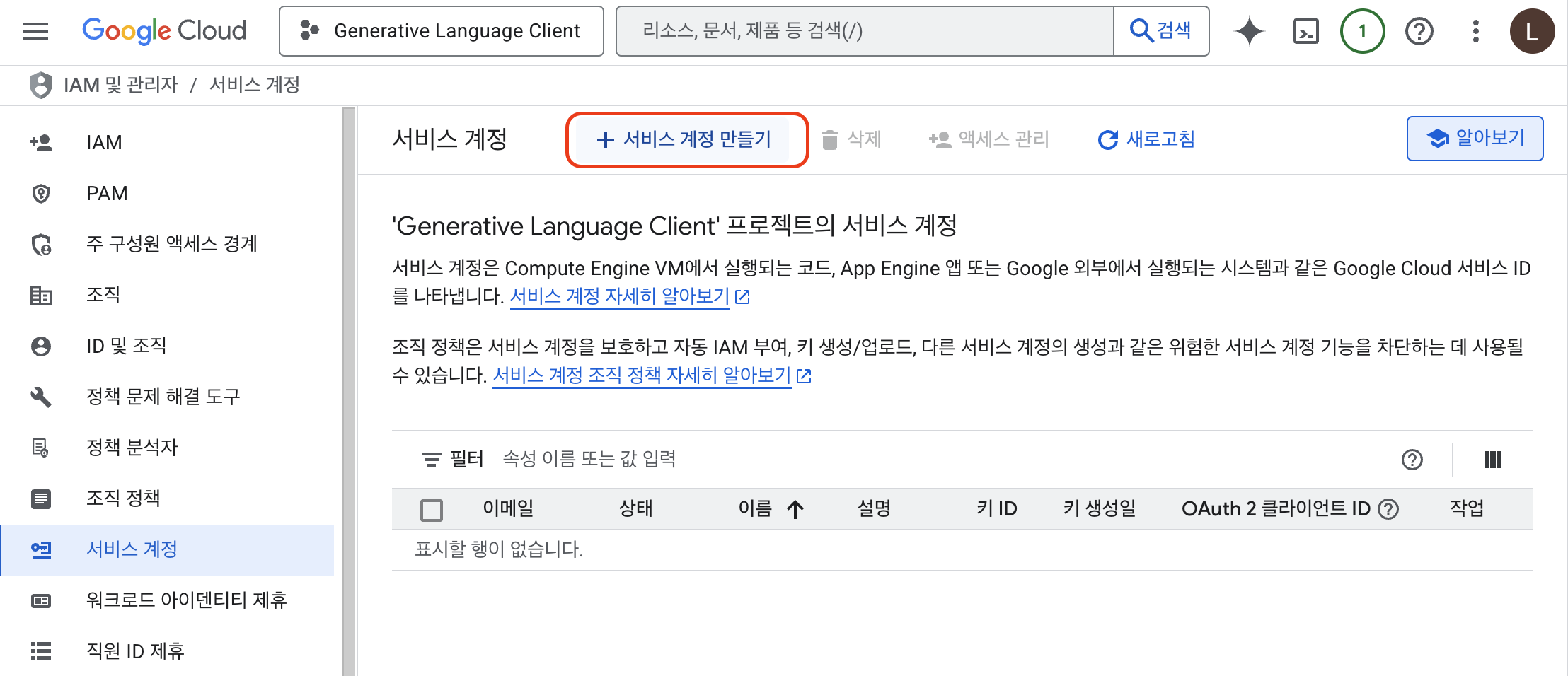
Task: Open 조직 in the sidebar
Action: [x=168, y=295]
